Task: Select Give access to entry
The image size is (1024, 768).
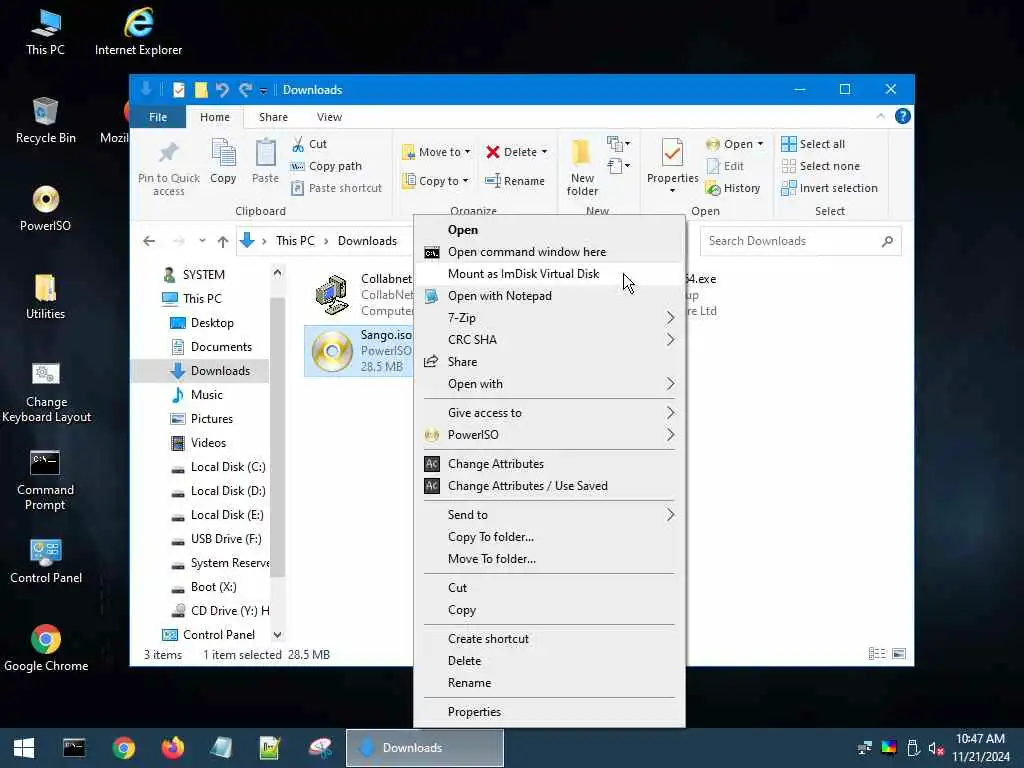Action: [x=549, y=413]
